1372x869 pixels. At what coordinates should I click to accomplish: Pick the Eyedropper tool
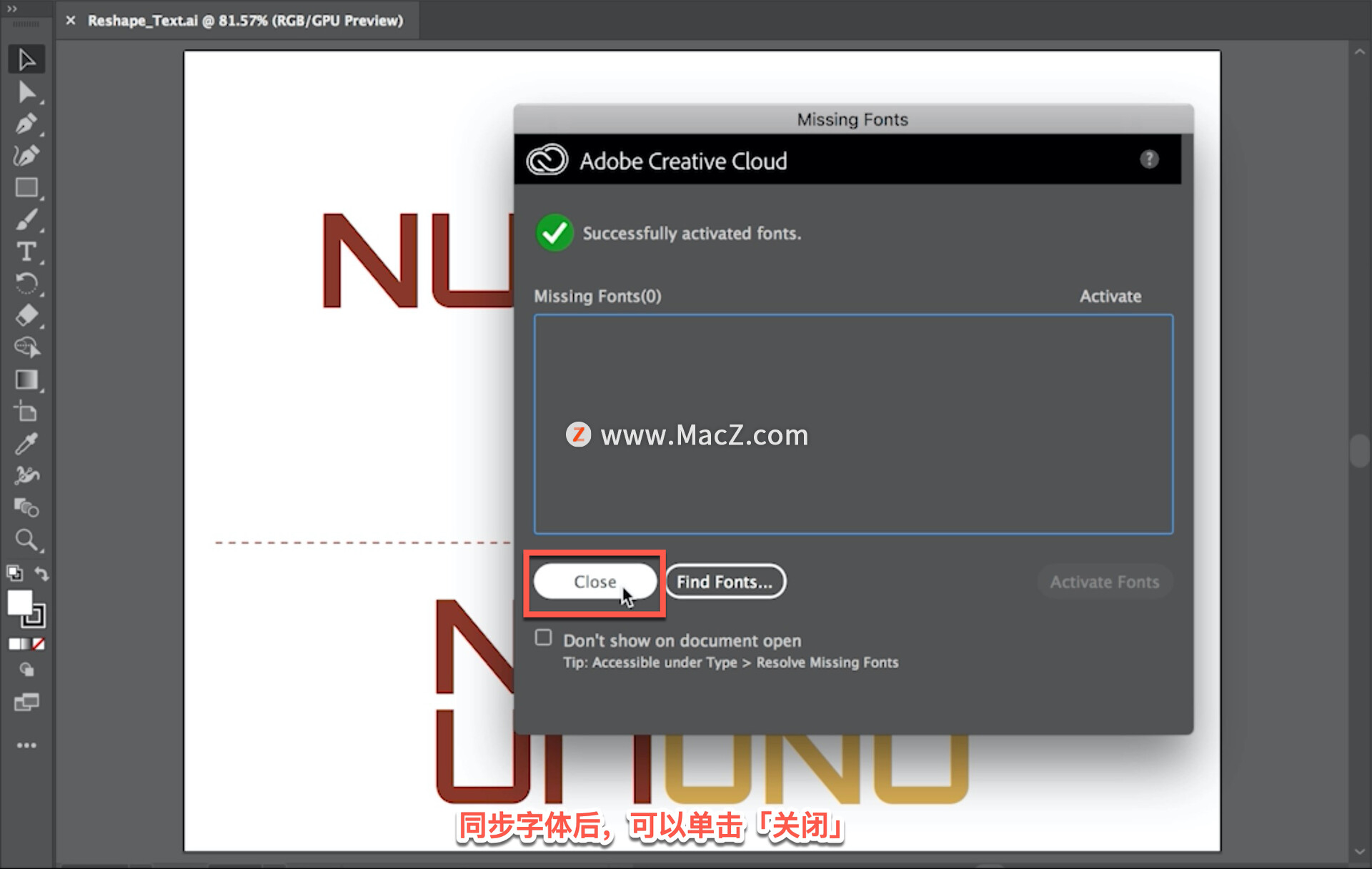26,444
